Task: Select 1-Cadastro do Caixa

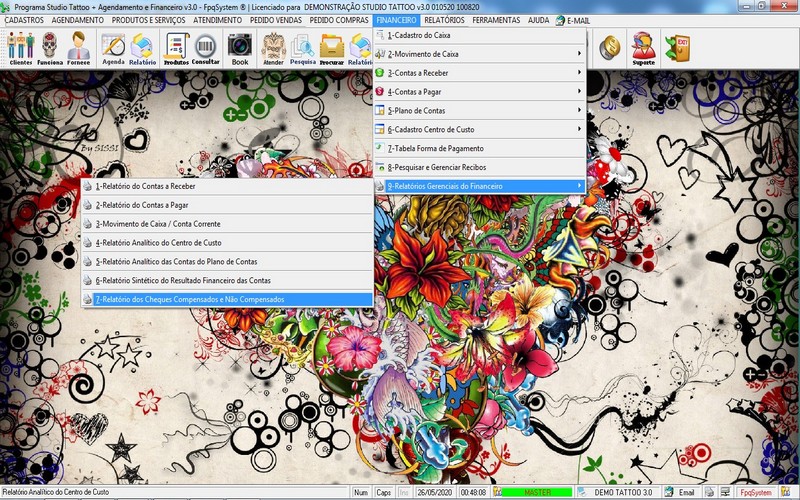Action: 480,35
